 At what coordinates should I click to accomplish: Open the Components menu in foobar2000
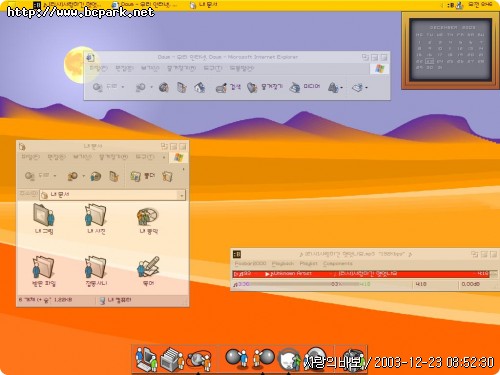pos(337,264)
